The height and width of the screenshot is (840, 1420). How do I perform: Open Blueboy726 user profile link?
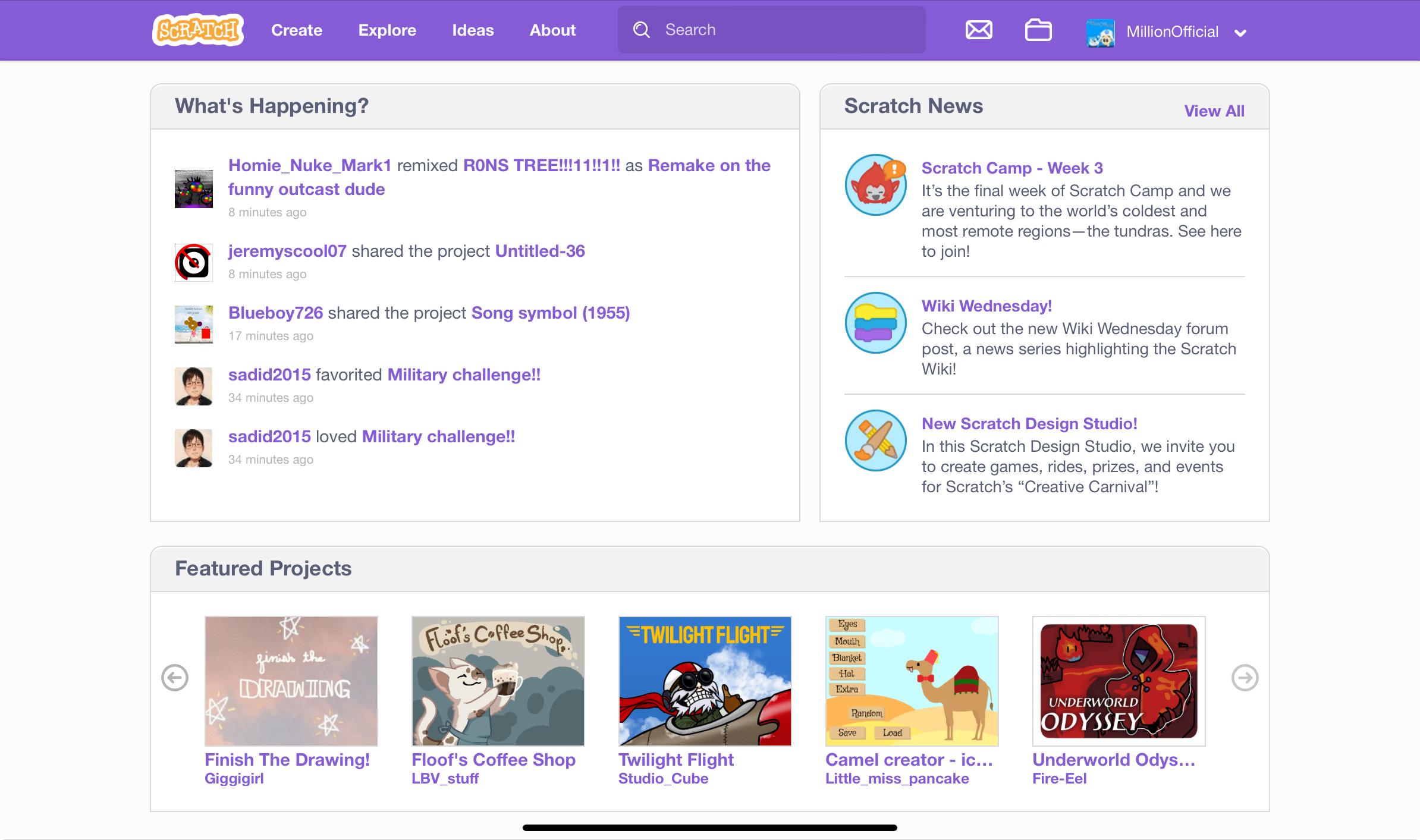tap(275, 313)
